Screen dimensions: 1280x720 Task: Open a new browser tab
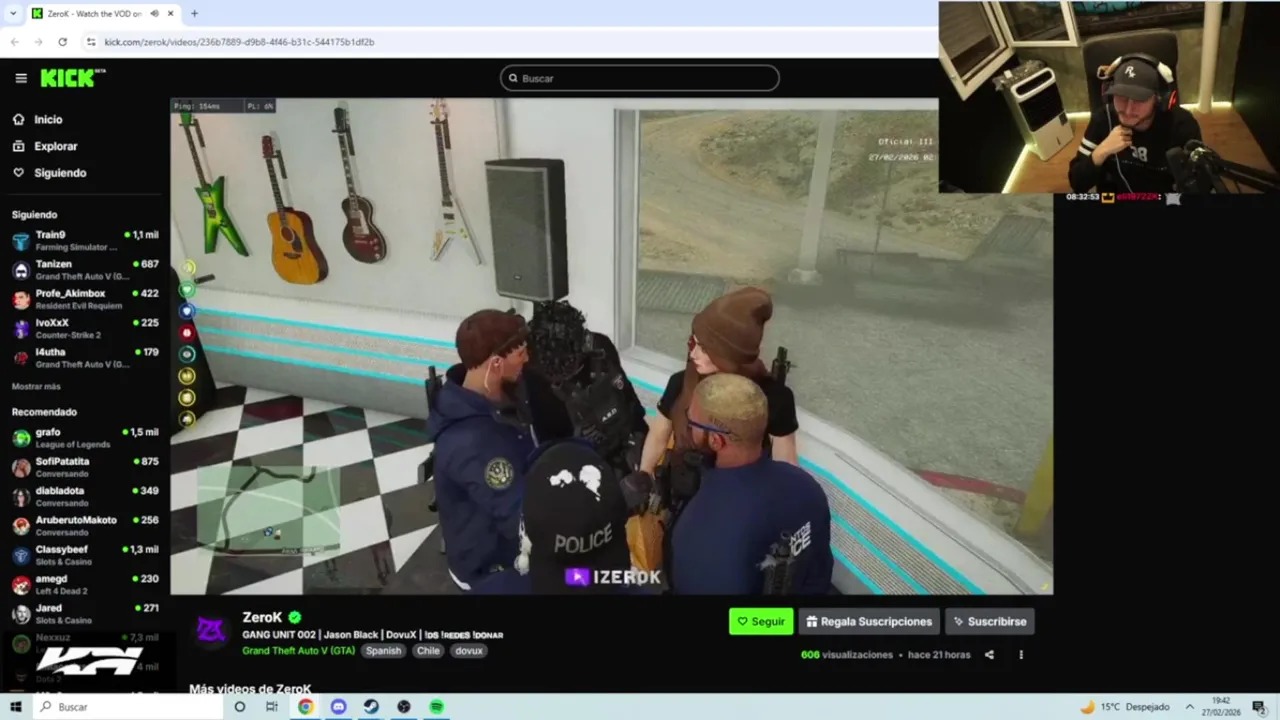point(194,14)
